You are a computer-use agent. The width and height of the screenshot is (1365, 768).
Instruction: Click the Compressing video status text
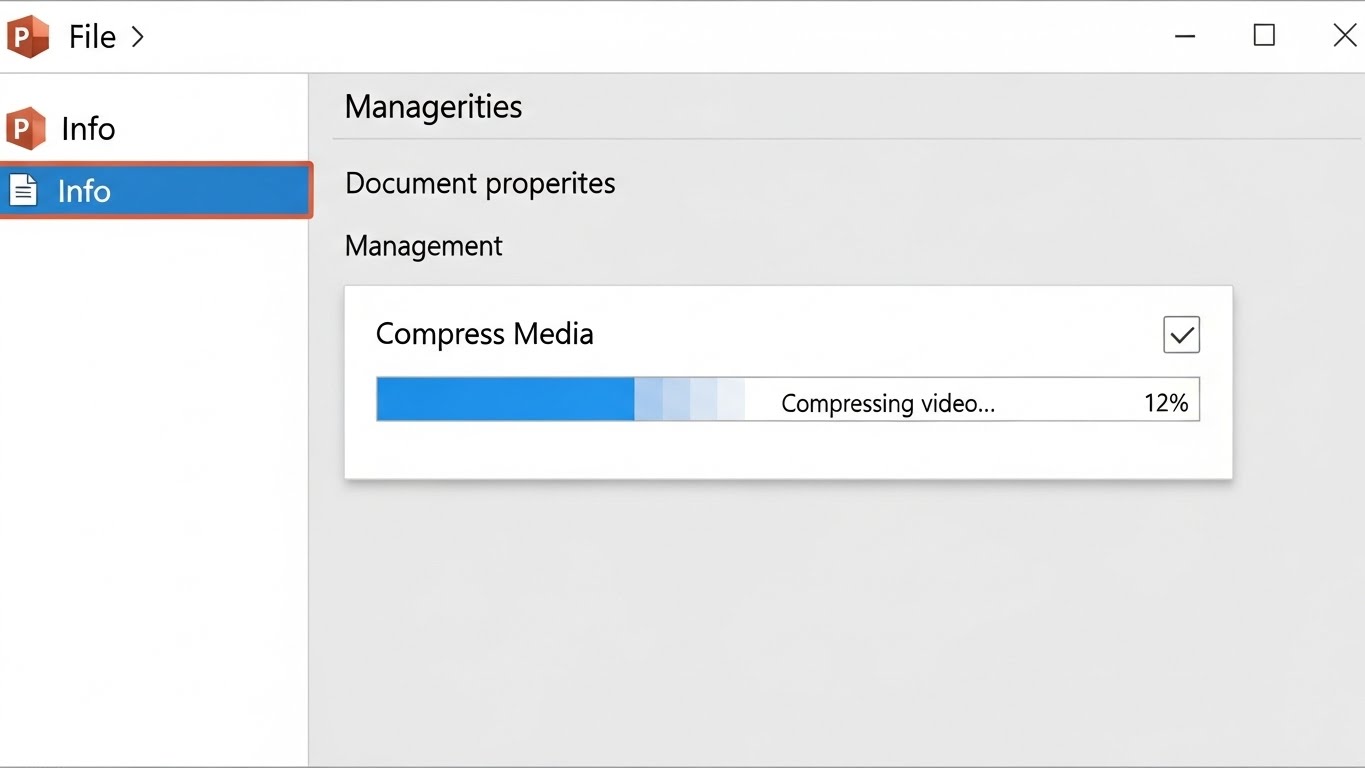888,403
